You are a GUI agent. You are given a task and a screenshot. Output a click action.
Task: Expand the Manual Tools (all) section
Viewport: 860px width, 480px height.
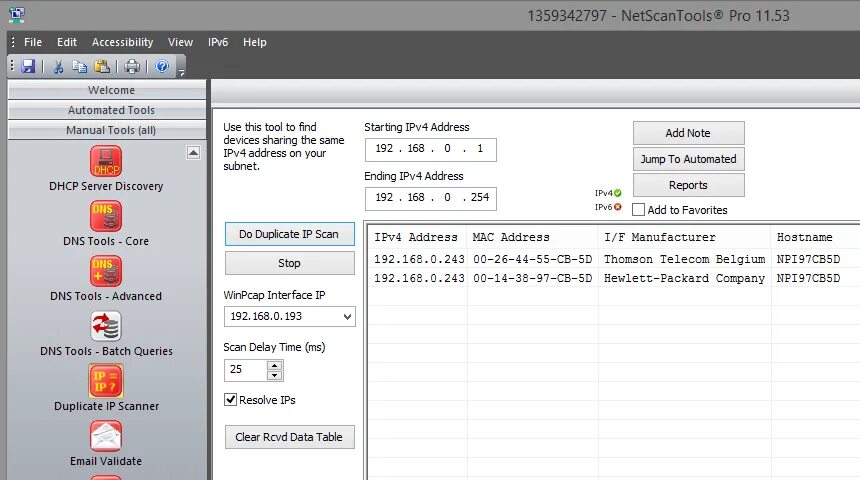[108, 130]
